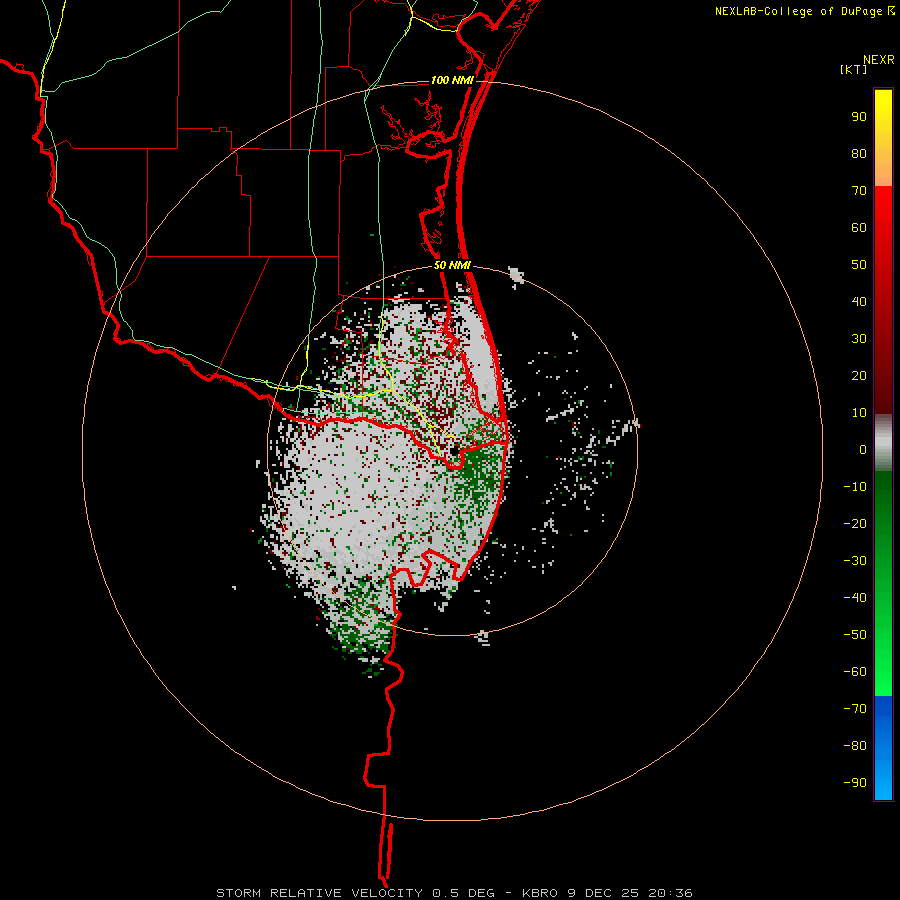
Task: Click the 90 value on velocity scale
Action: pos(859,117)
